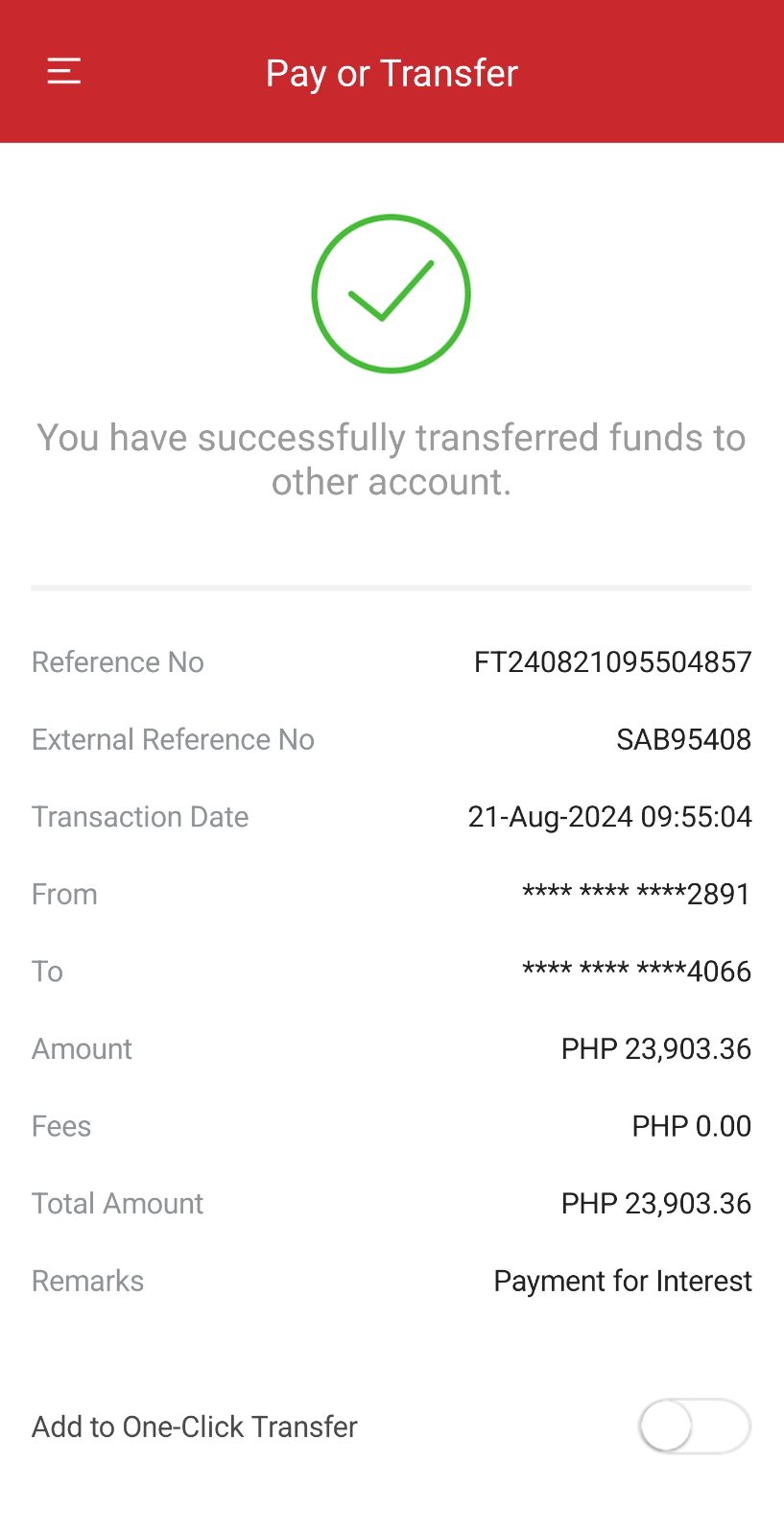Tap the Amount value PHP 23,903.36
Screen dimensions: 784x1536
[x=655, y=1049]
